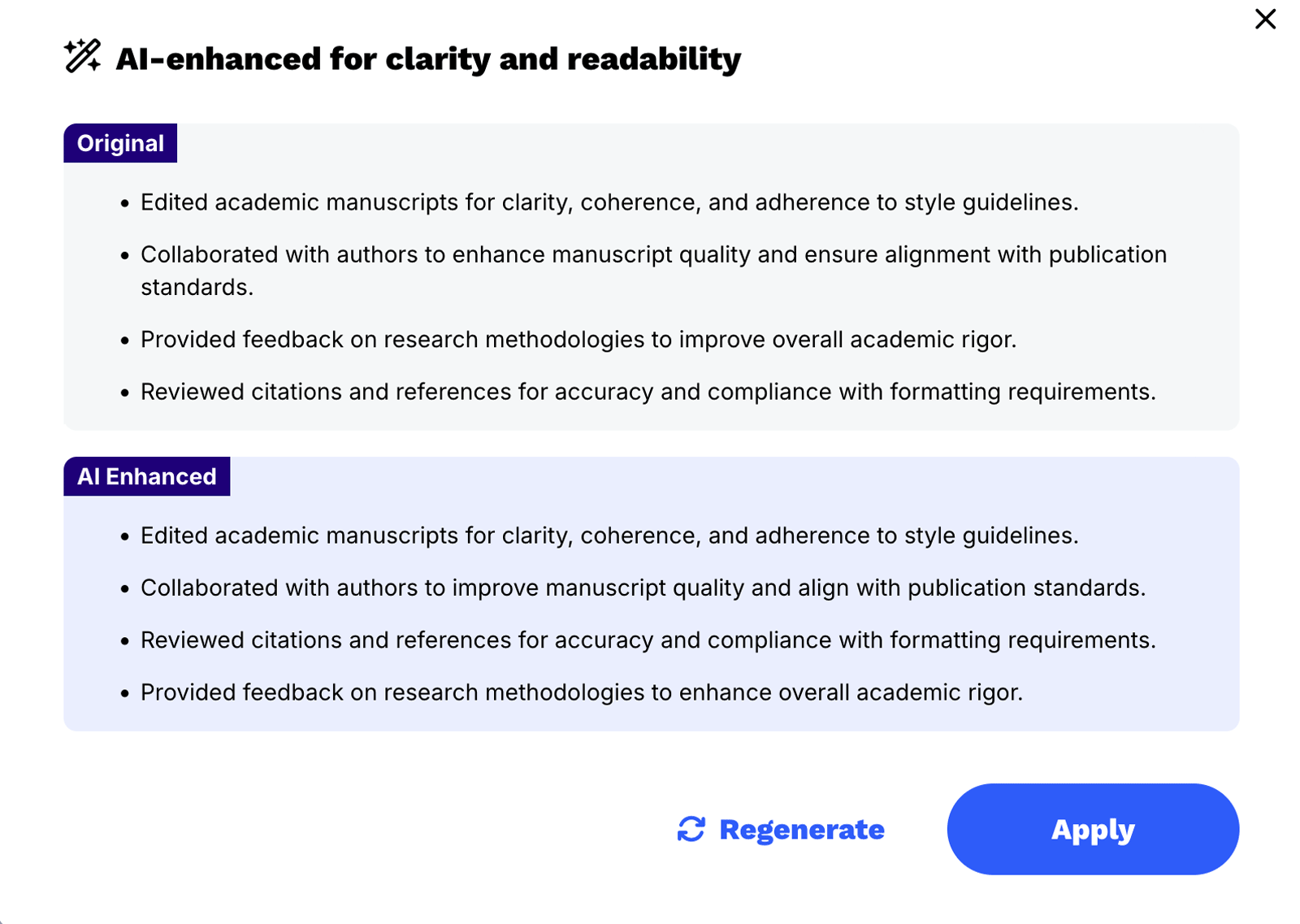The height and width of the screenshot is (924, 1300).
Task: Click the X to dismiss the dialog
Action: click(1265, 19)
